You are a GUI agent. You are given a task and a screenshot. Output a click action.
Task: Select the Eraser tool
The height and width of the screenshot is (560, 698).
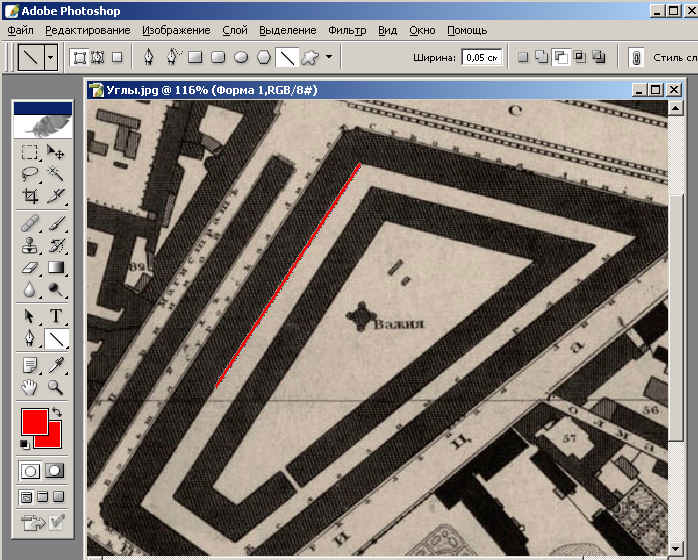tap(31, 268)
